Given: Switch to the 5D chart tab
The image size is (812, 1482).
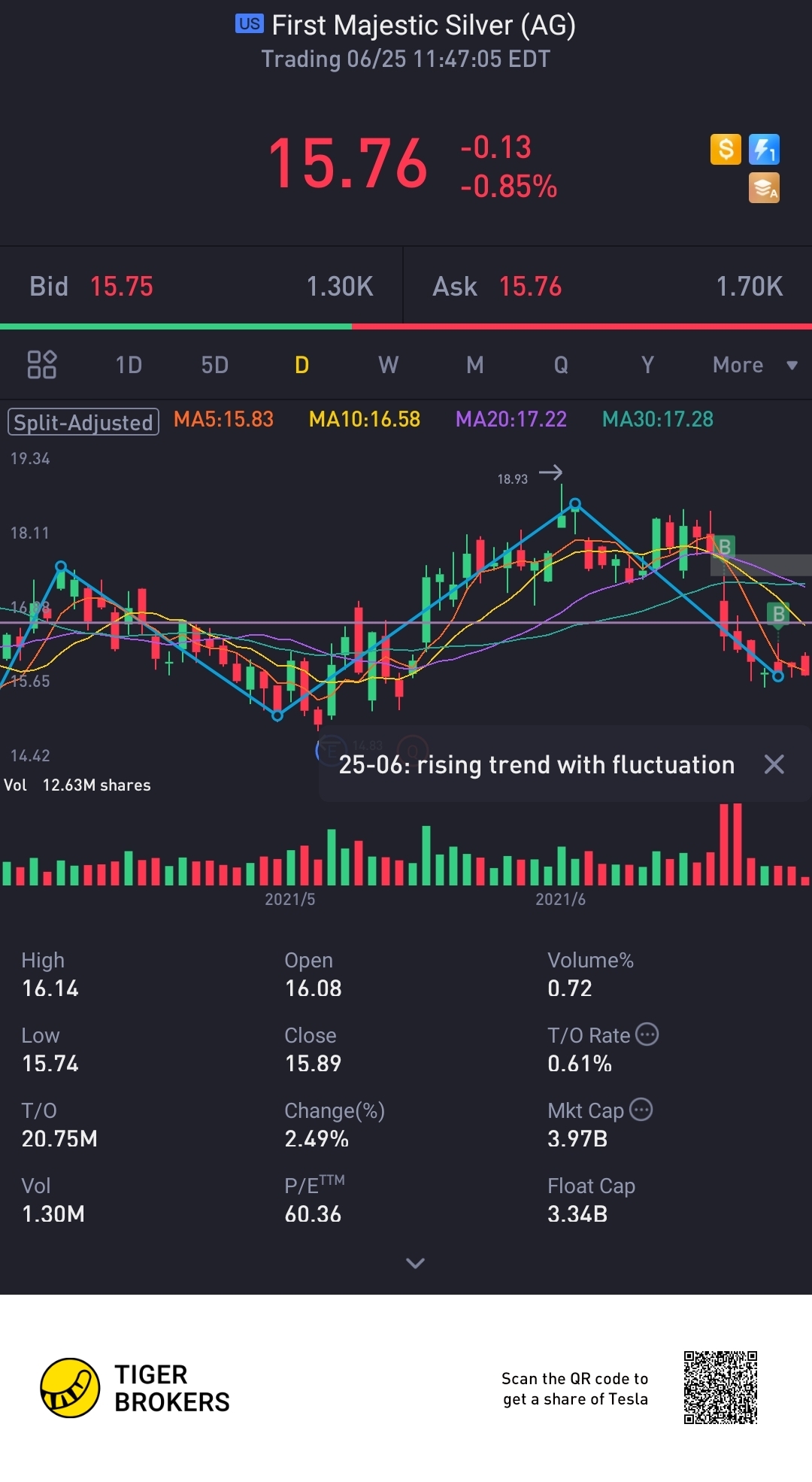Looking at the screenshot, I should click(214, 365).
